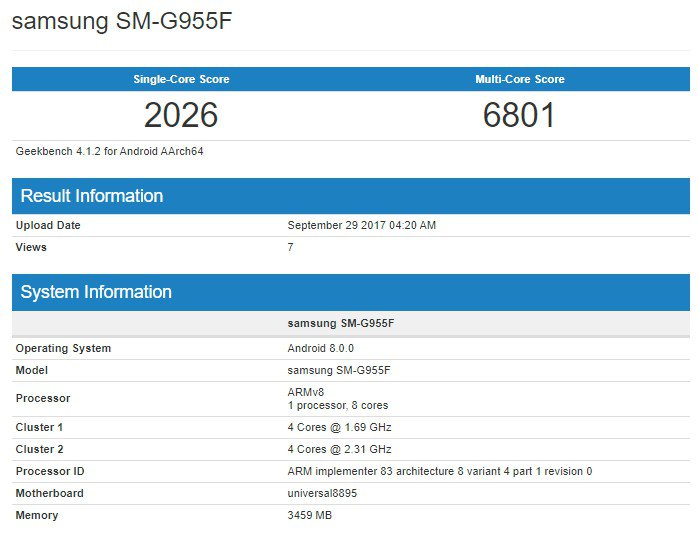The image size is (698, 536).
Task: Click the System Information section header
Action: [96, 292]
